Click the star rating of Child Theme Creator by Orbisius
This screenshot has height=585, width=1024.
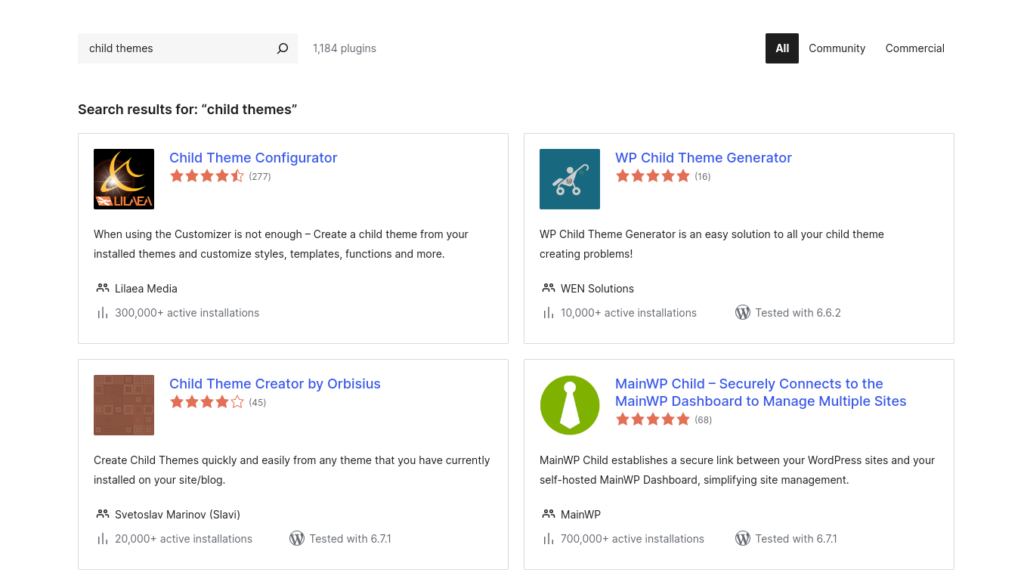[x=207, y=402]
